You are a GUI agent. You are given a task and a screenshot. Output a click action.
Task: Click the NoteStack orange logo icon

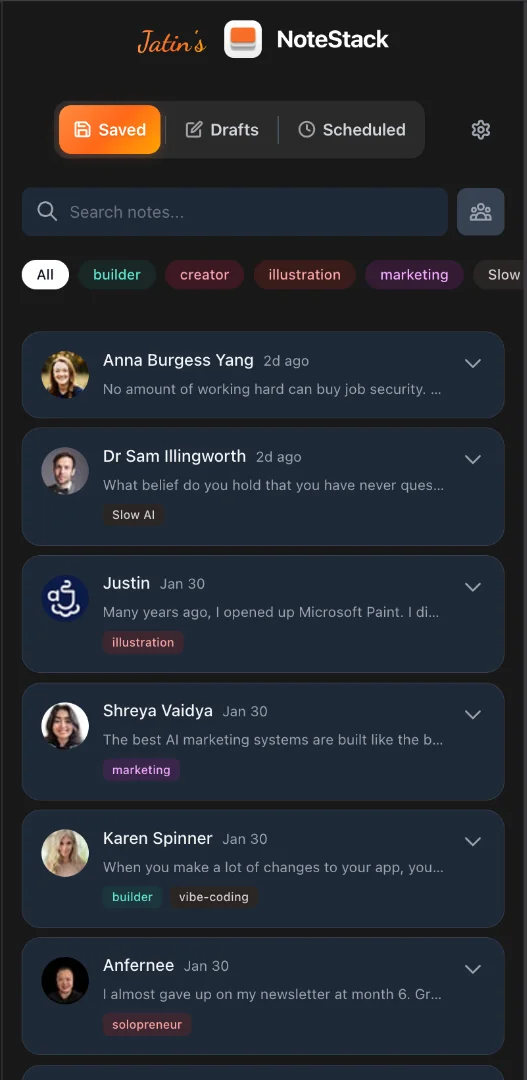[x=242, y=39]
